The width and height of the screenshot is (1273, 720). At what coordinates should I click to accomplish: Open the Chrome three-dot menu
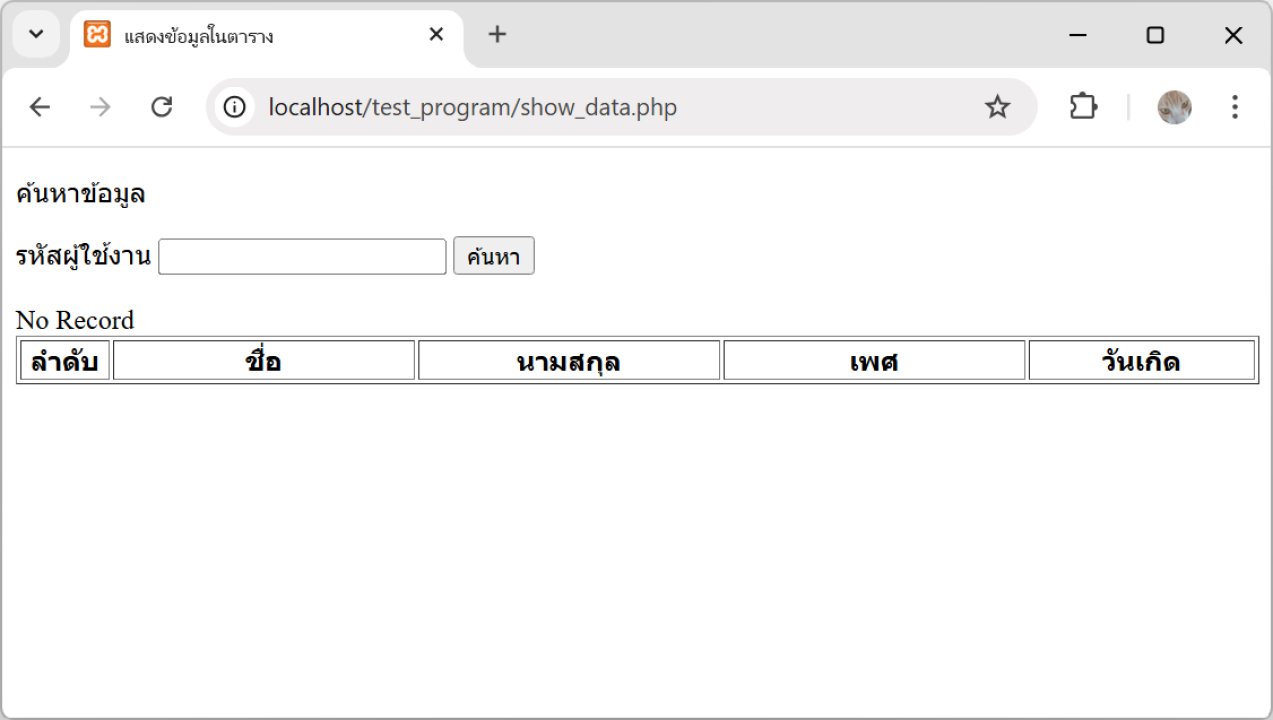1235,107
